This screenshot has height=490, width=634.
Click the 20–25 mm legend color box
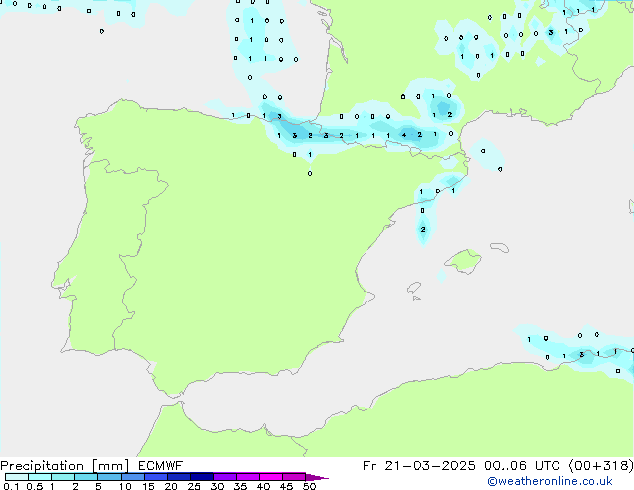click(x=179, y=477)
